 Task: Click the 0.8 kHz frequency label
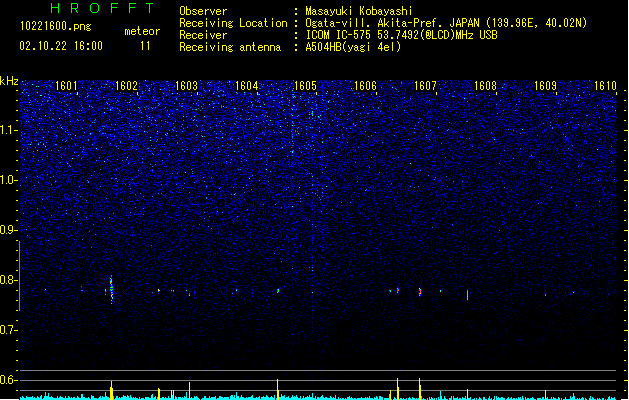9,280
